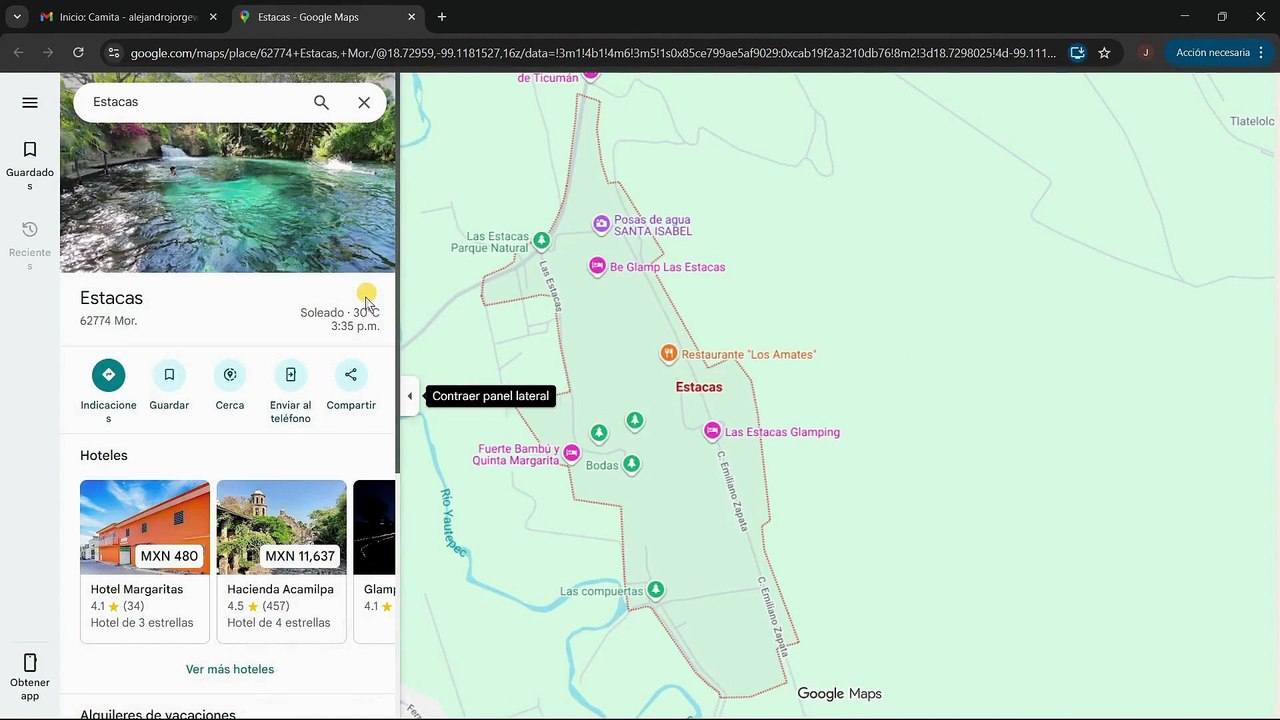Click the MXN 480 price tag
This screenshot has width=1280, height=720.
[x=169, y=556]
